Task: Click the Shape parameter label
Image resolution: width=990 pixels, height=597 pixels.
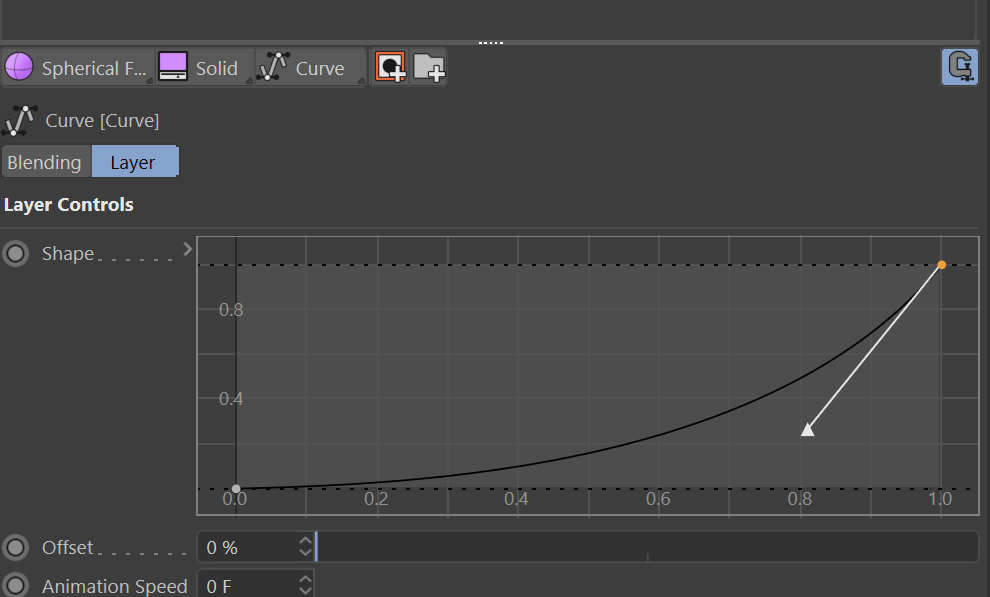Action: click(x=68, y=254)
